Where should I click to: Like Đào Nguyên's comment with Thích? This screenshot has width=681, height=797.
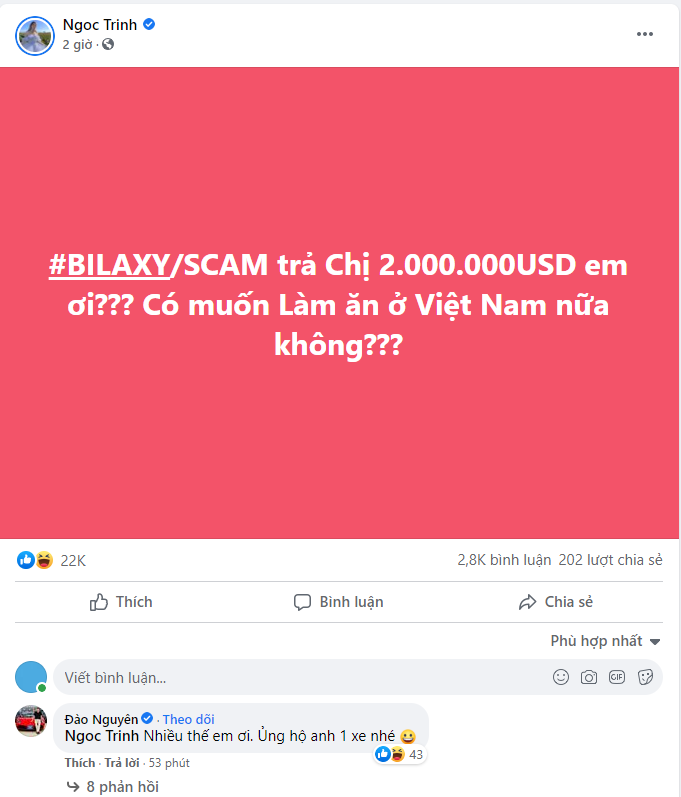(80, 763)
